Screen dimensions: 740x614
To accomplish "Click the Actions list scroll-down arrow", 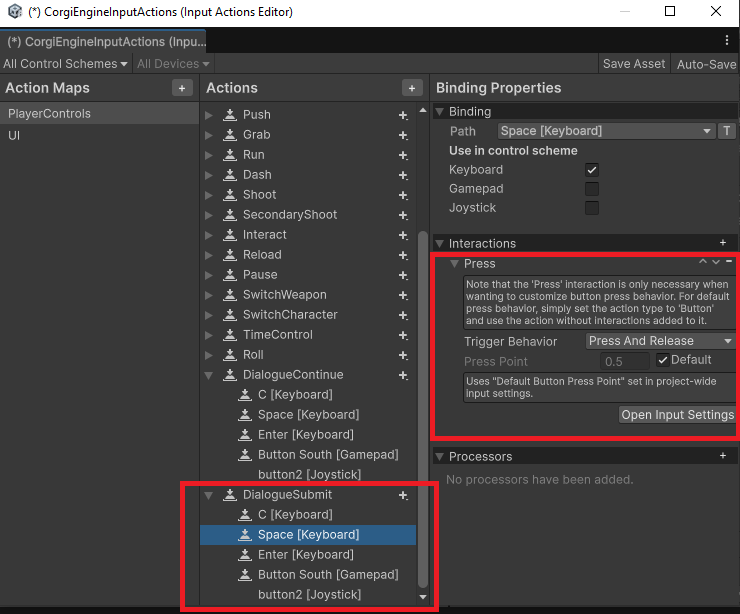I will point(423,597).
